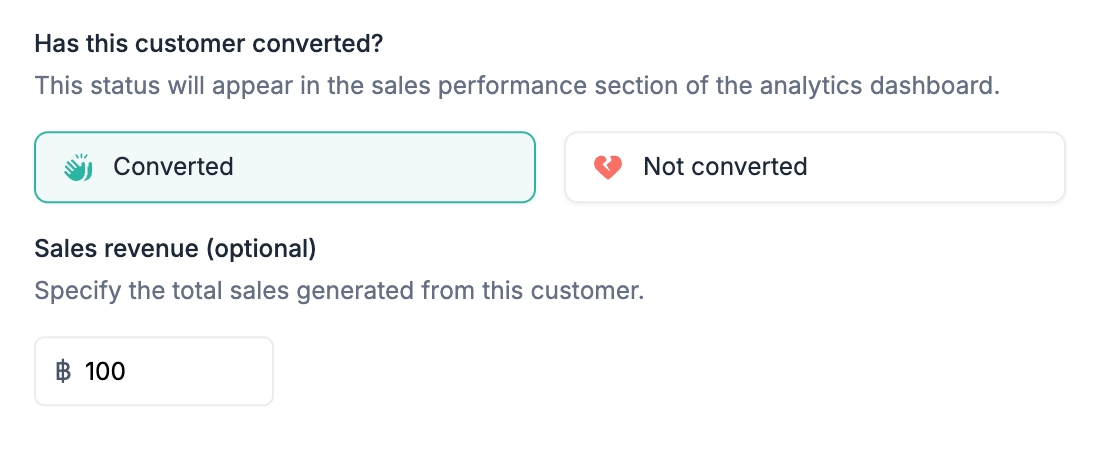Viewport: 1102px width, 458px height.
Task: Click the "Converted" text label
Action: coord(173,167)
